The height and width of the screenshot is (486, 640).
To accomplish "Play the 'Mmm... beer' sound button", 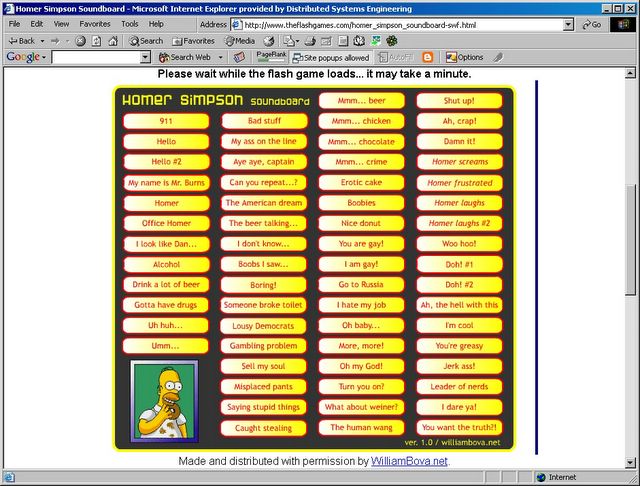I will 362,101.
